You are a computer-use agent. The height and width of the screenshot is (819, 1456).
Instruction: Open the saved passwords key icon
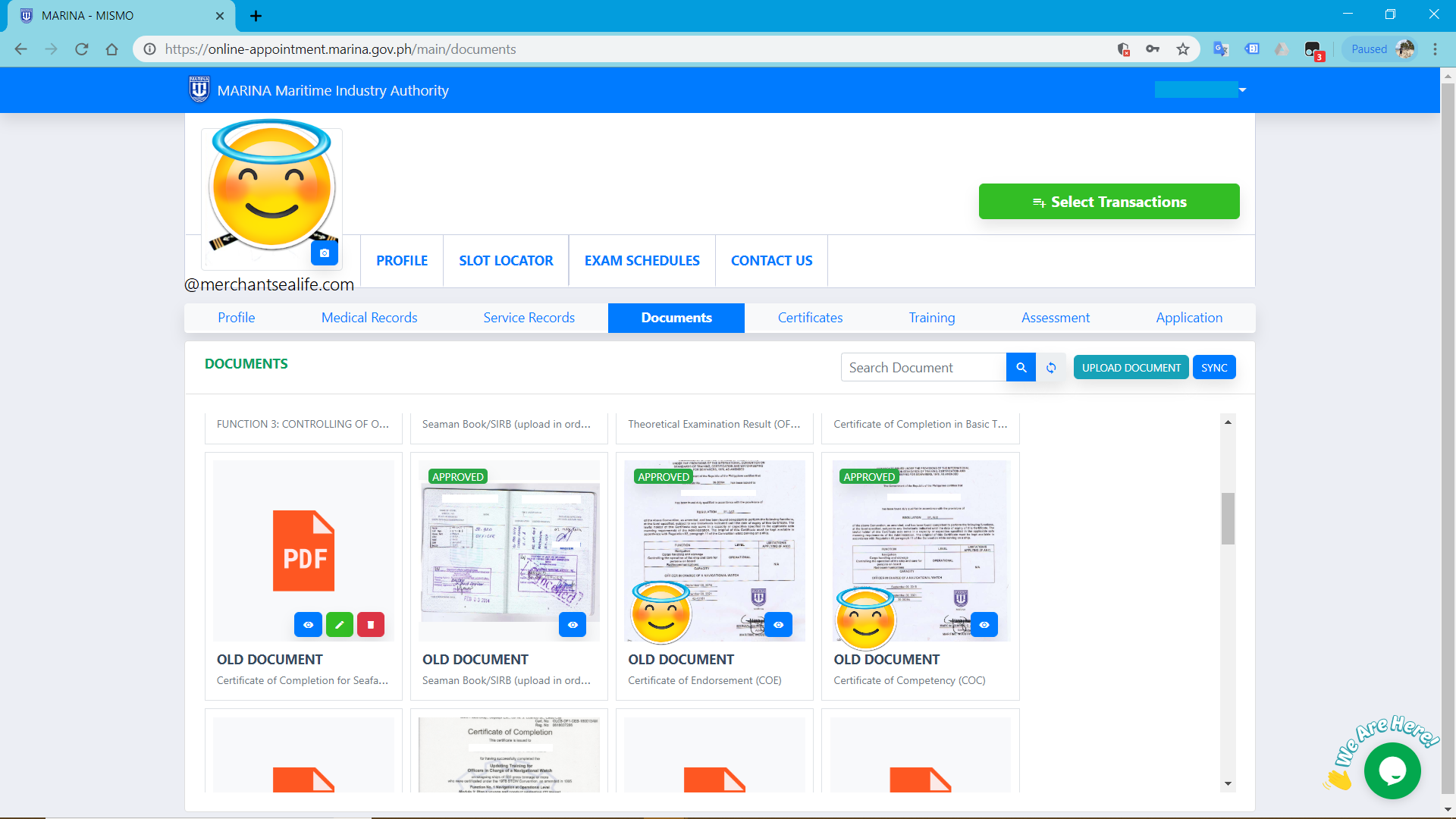coord(1153,49)
